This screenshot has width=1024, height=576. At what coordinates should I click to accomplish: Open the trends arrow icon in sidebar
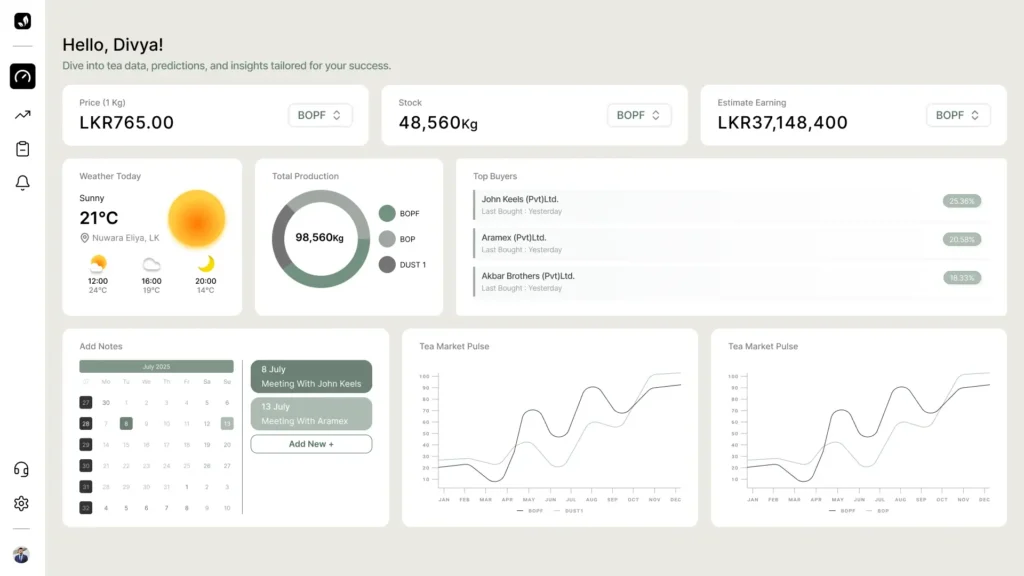(22, 115)
